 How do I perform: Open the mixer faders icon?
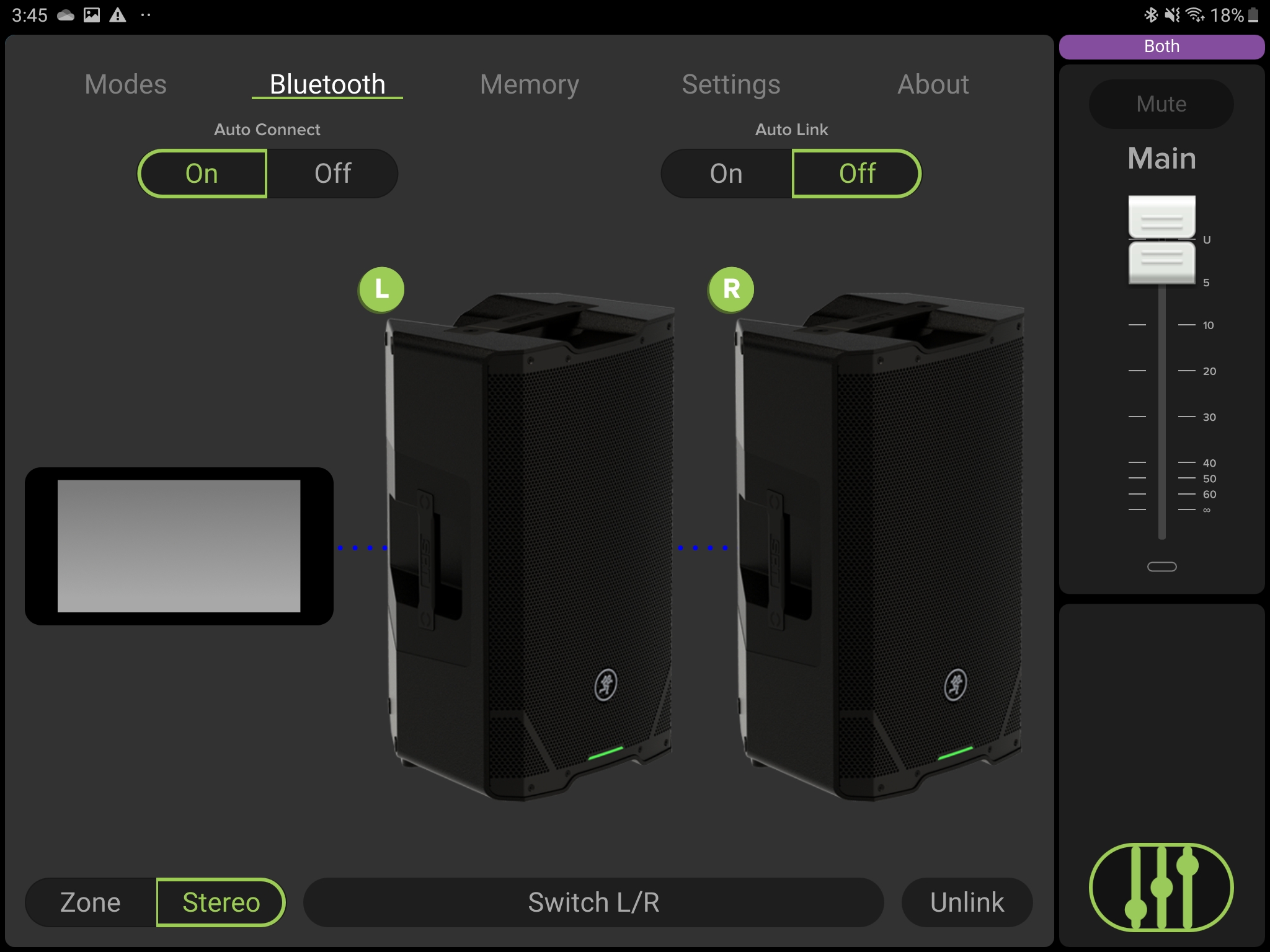coord(1161,887)
